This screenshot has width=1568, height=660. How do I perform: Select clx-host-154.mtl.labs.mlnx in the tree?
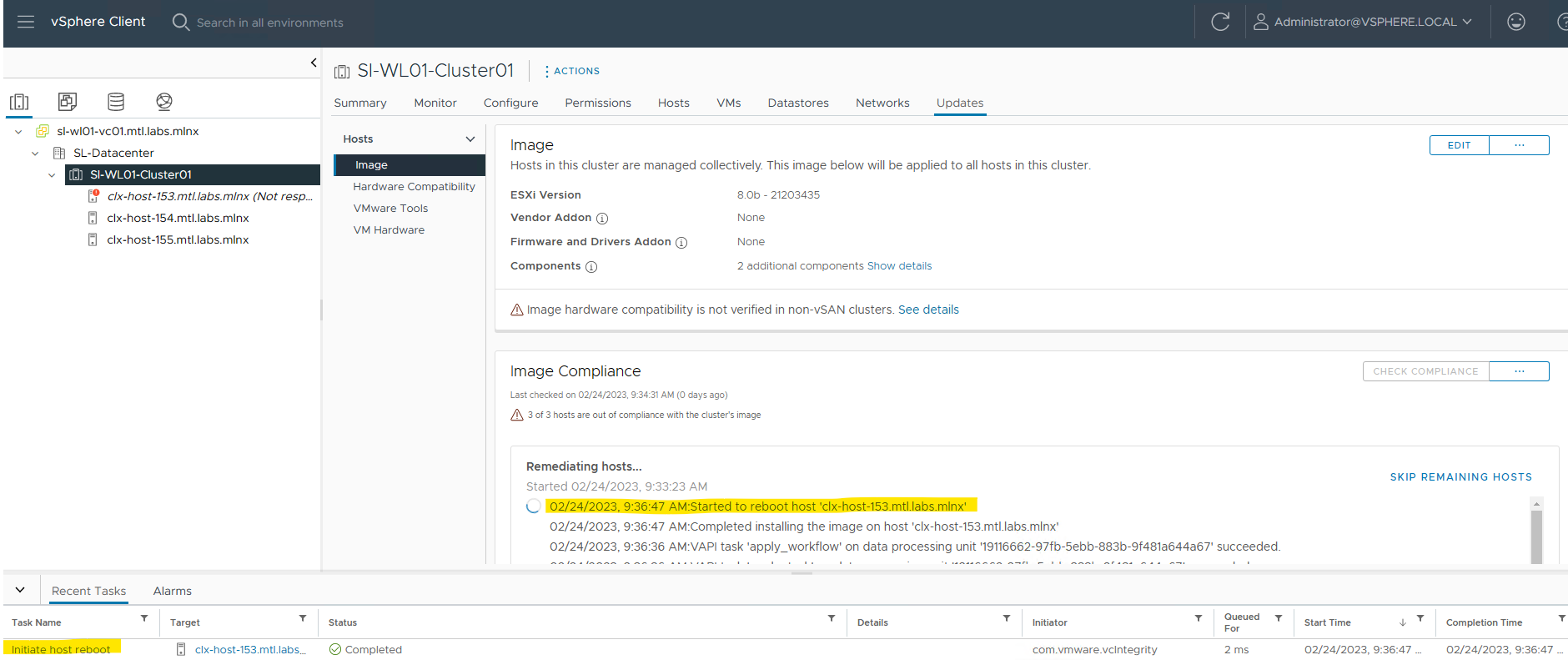(x=178, y=218)
